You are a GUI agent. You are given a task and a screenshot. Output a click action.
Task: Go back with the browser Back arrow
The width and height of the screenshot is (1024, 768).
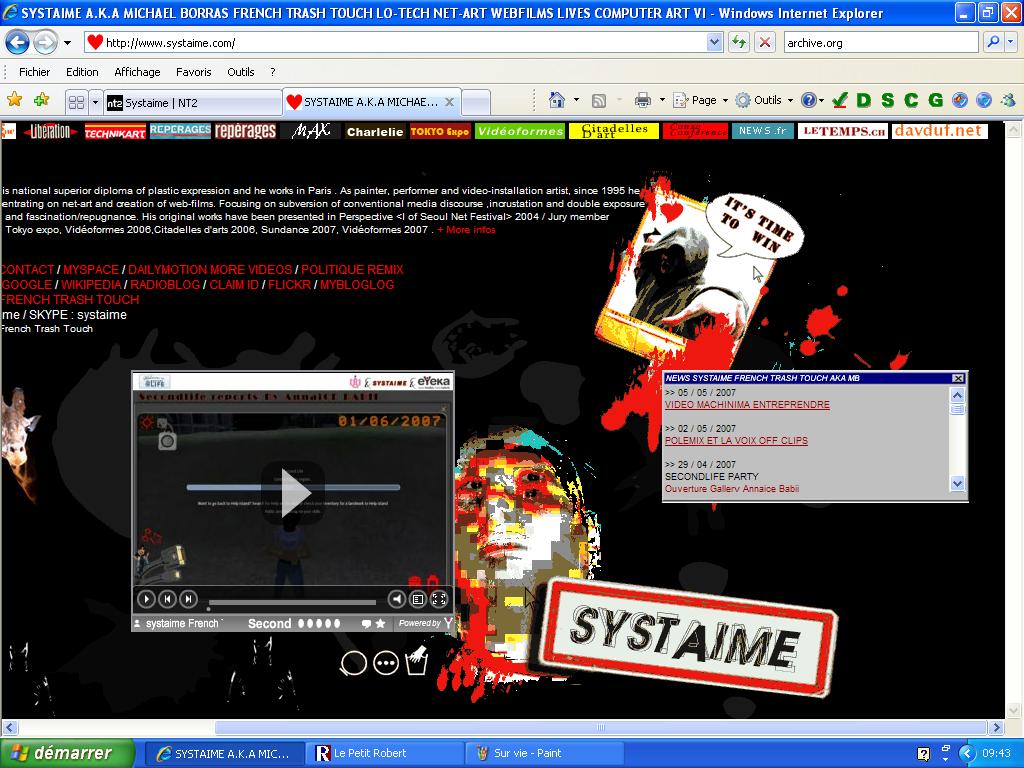pyautogui.click(x=18, y=43)
